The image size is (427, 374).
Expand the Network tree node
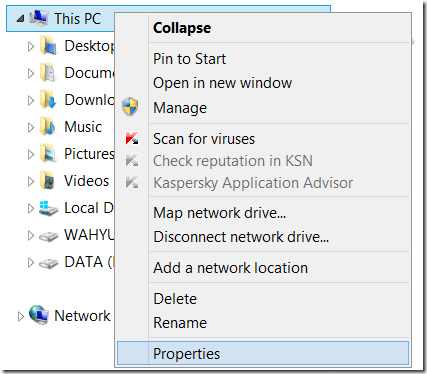pos(21,316)
